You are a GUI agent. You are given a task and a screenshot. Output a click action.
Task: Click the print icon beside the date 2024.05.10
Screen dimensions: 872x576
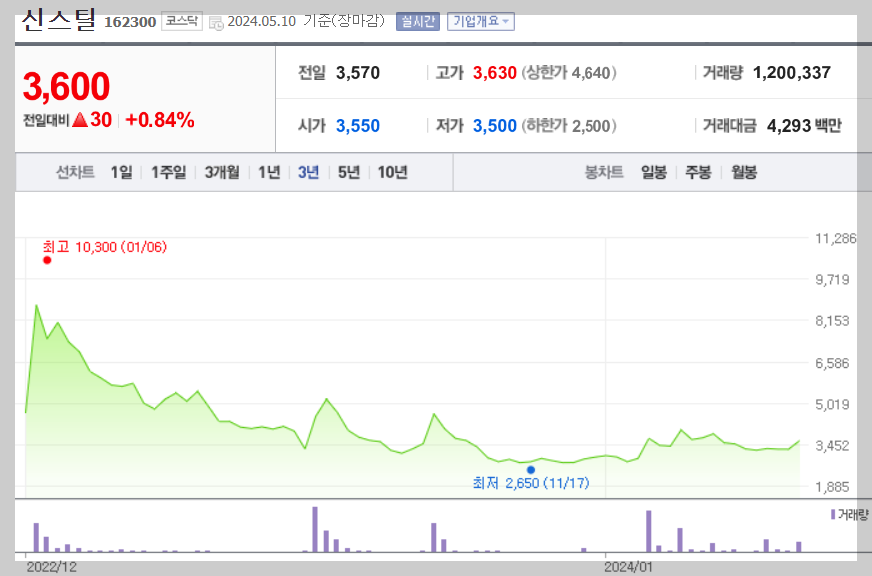[x=216, y=21]
